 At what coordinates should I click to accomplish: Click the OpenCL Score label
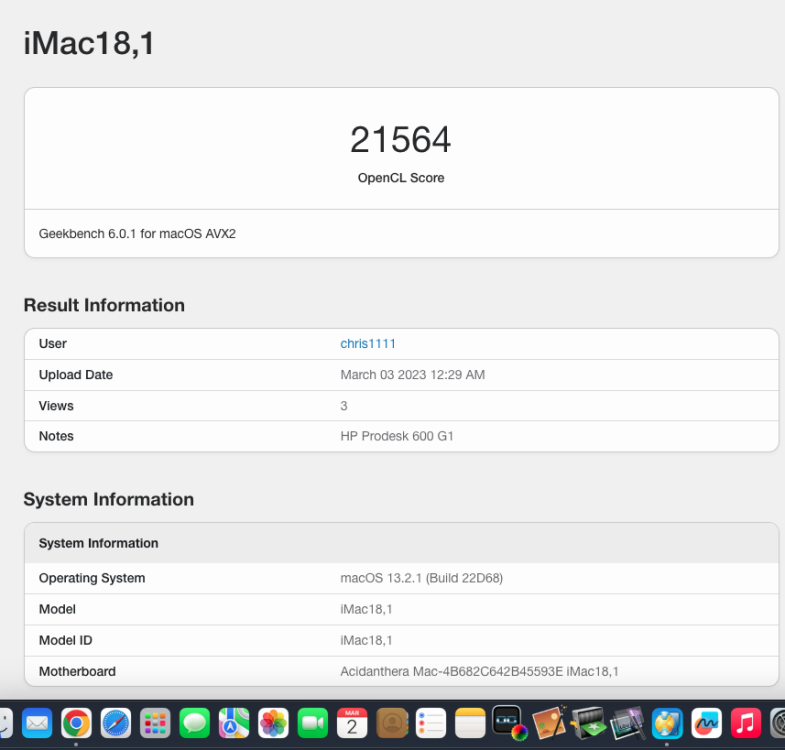[401, 178]
